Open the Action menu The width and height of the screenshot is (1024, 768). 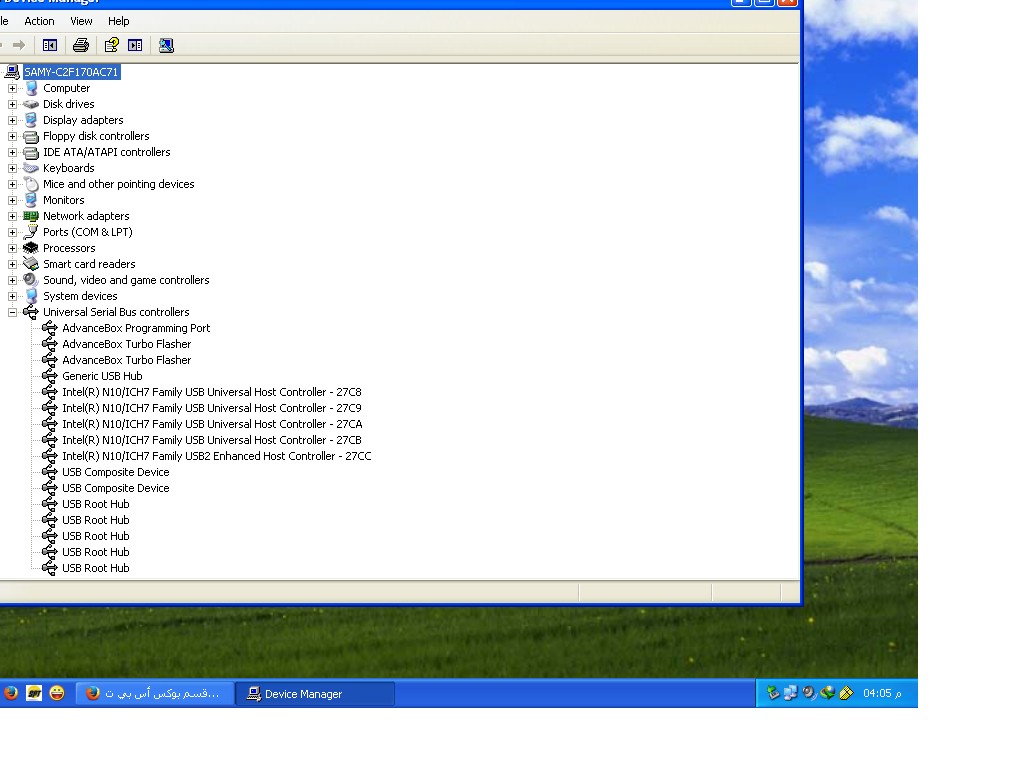coord(39,21)
